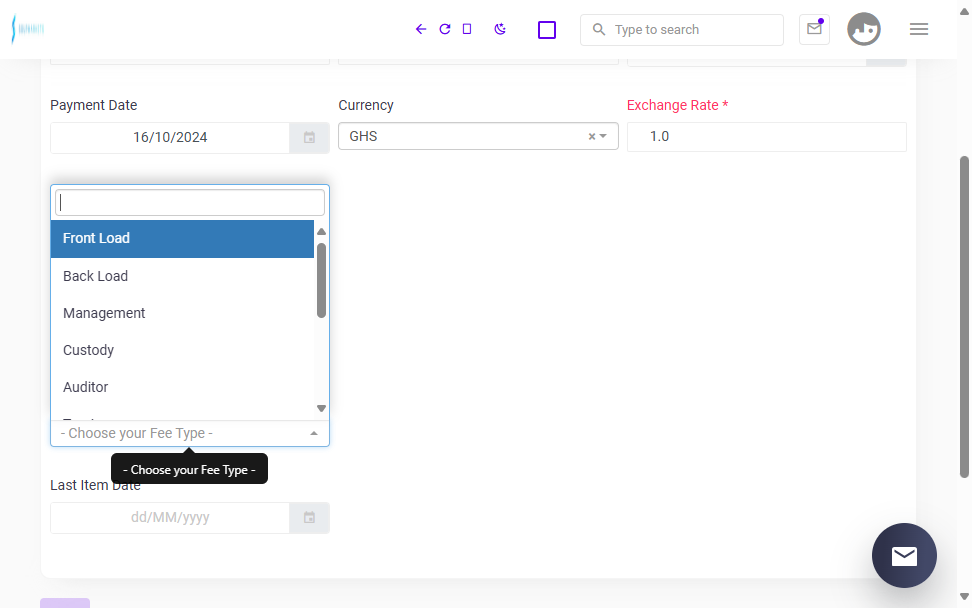The image size is (972, 608).
Task: Select Front Load fee type
Action: pos(182,239)
